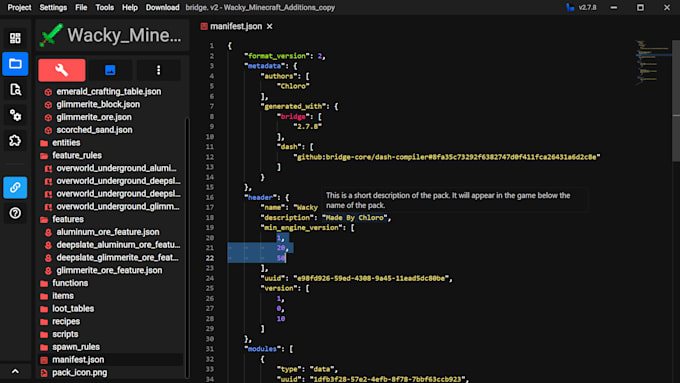Viewport: 680px width, 383px height.
Task: Open glimmerite_ore.json file
Action: [x=94, y=117]
